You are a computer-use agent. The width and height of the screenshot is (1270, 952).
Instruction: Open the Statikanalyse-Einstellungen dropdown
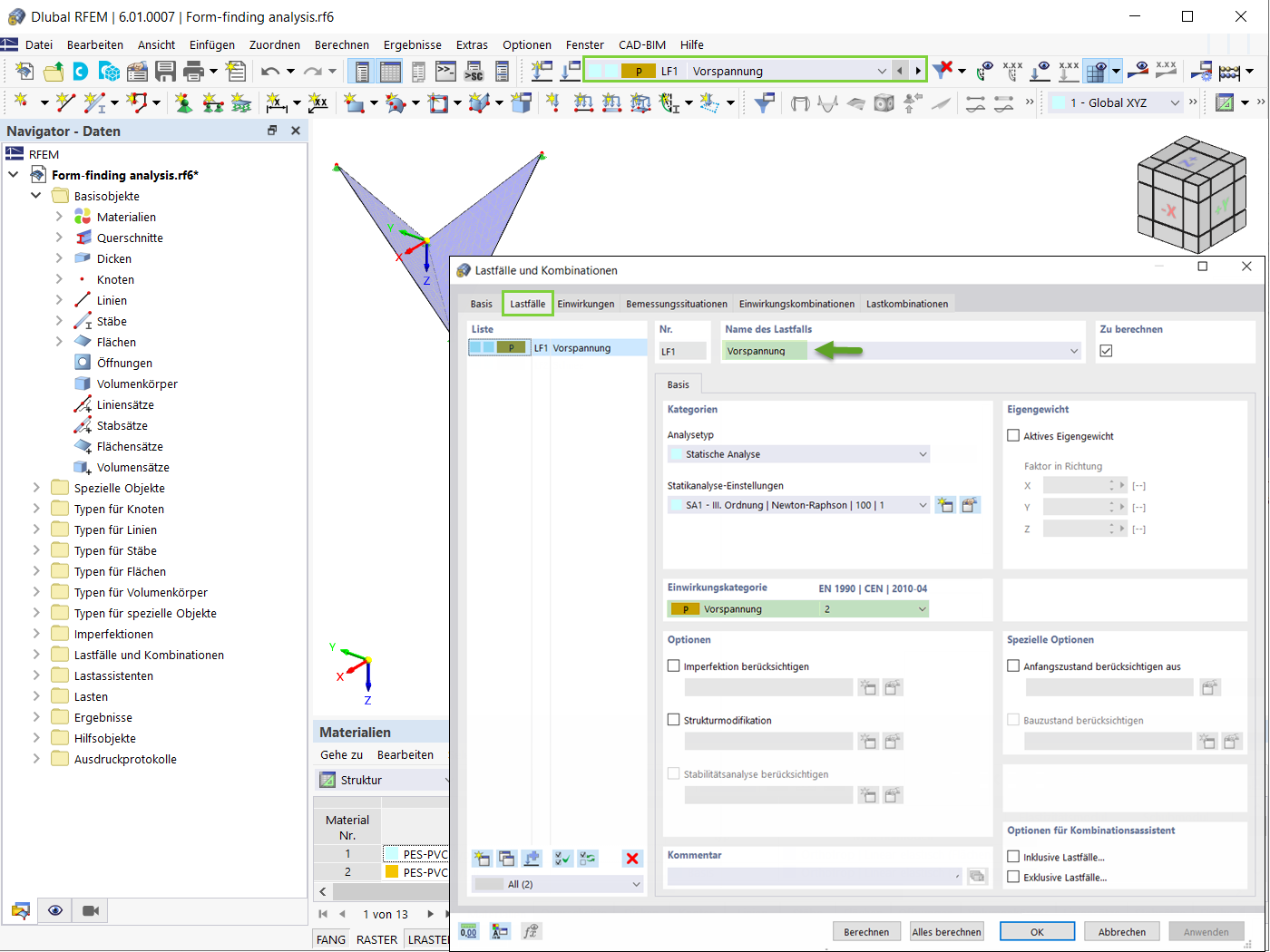pyautogui.click(x=798, y=505)
